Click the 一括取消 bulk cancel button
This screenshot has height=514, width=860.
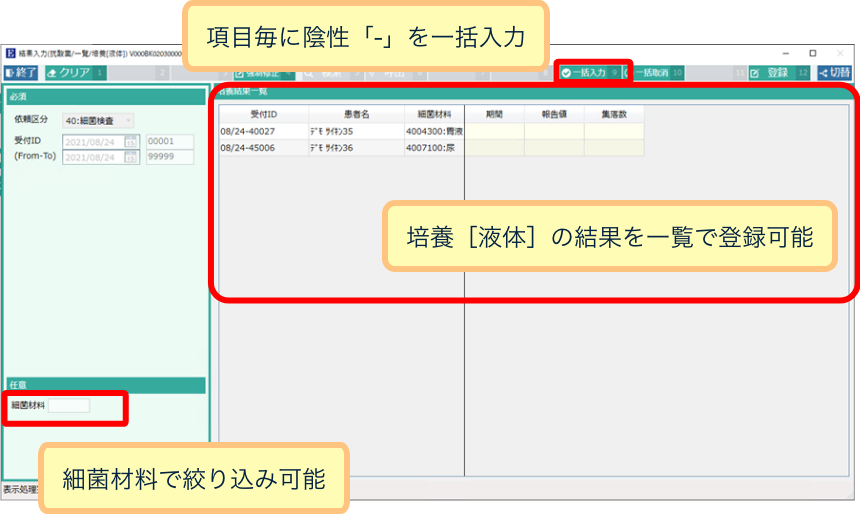click(x=657, y=73)
